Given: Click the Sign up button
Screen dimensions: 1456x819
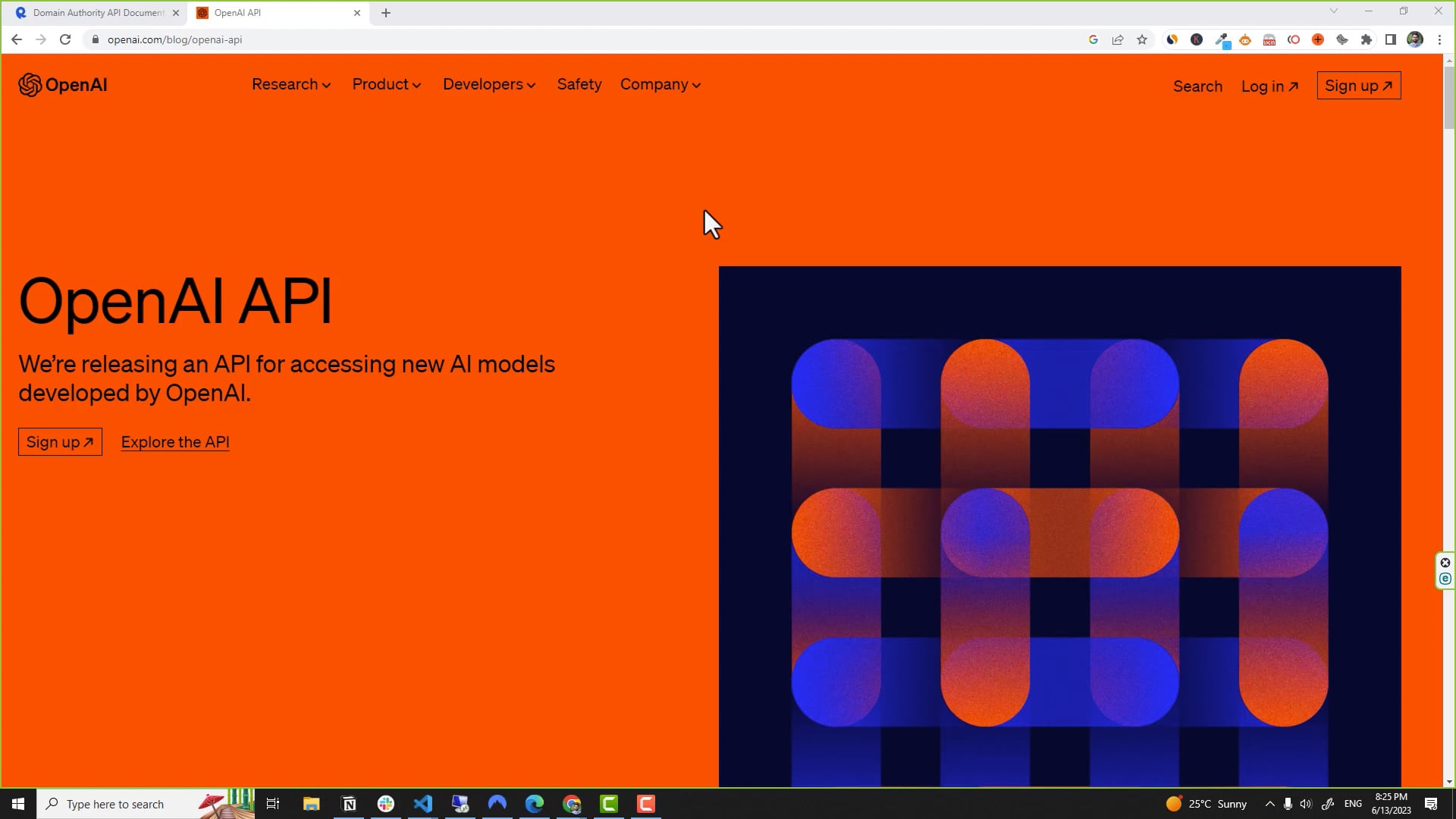Looking at the screenshot, I should pyautogui.click(x=1358, y=86).
